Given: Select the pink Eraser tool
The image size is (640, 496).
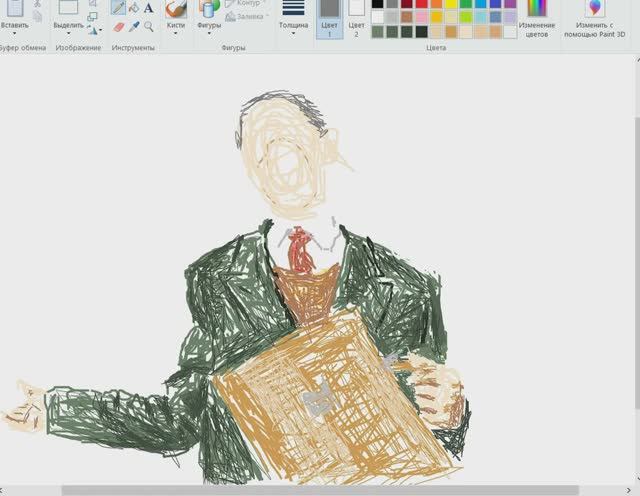Looking at the screenshot, I should 118,27.
